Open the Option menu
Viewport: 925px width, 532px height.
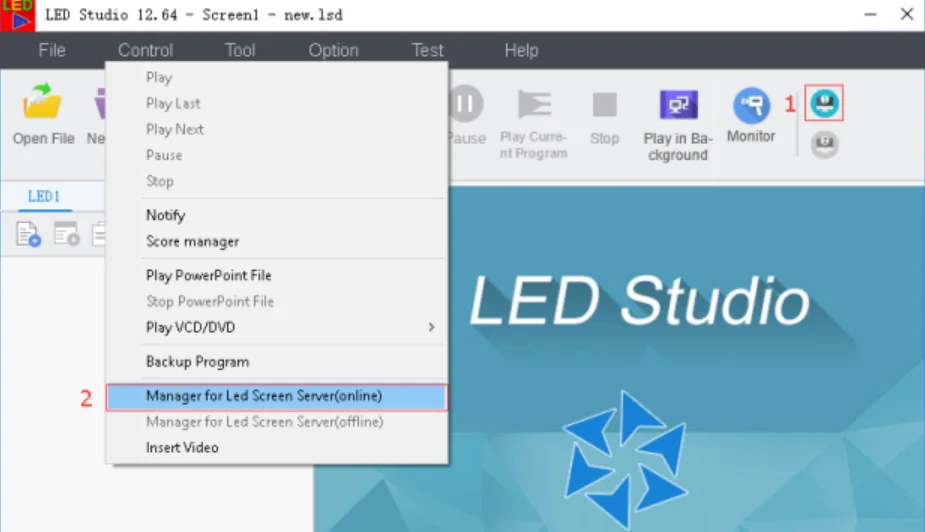click(333, 50)
